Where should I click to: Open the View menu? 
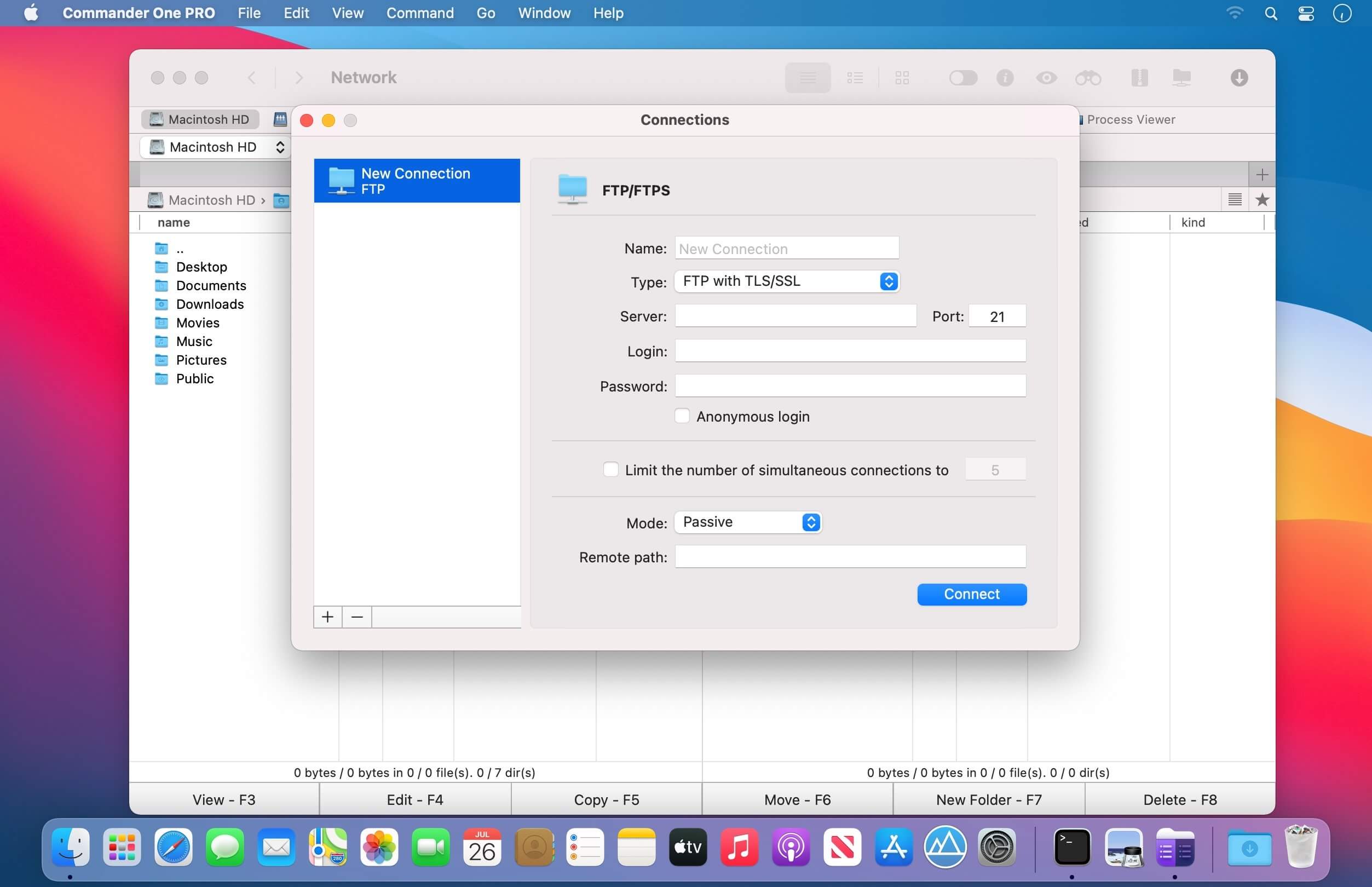click(x=347, y=13)
